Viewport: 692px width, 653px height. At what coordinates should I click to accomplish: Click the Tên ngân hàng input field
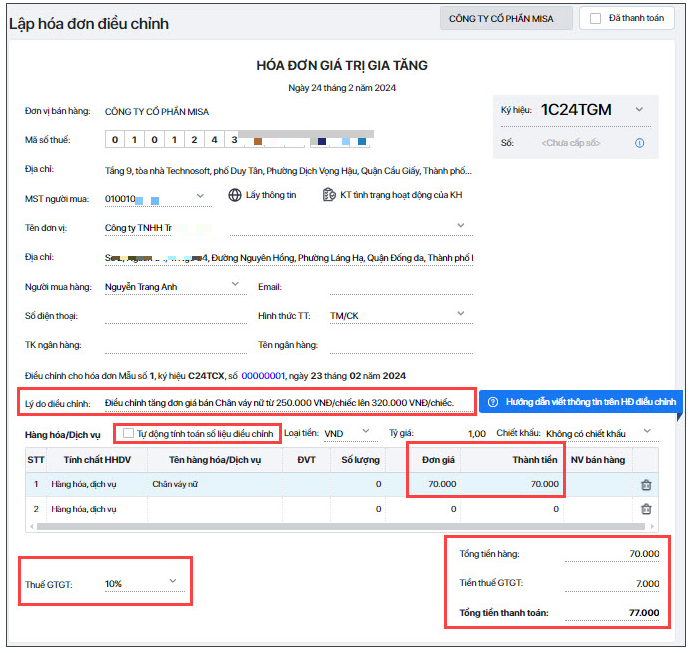(x=401, y=345)
